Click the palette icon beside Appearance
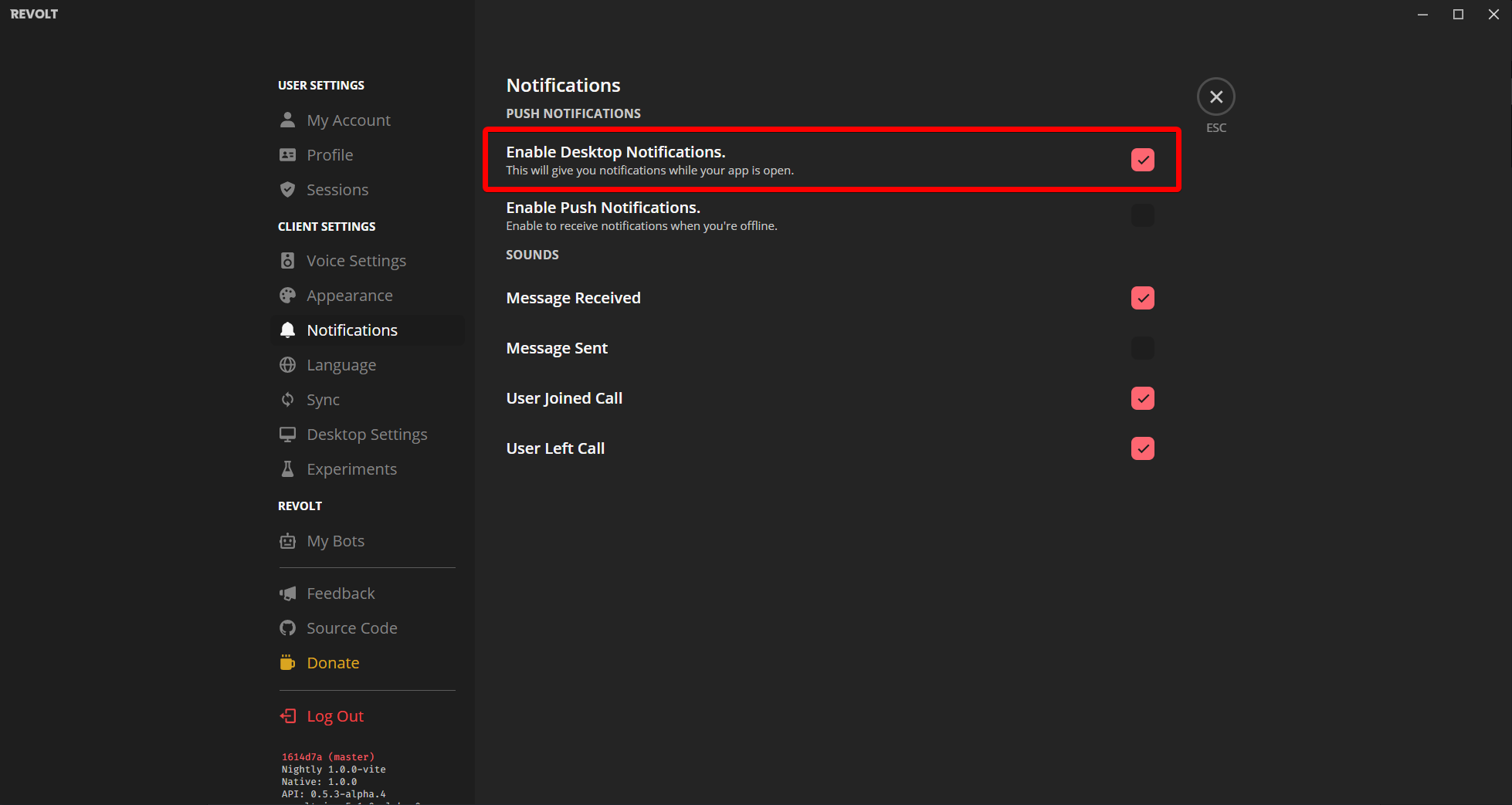 287,295
